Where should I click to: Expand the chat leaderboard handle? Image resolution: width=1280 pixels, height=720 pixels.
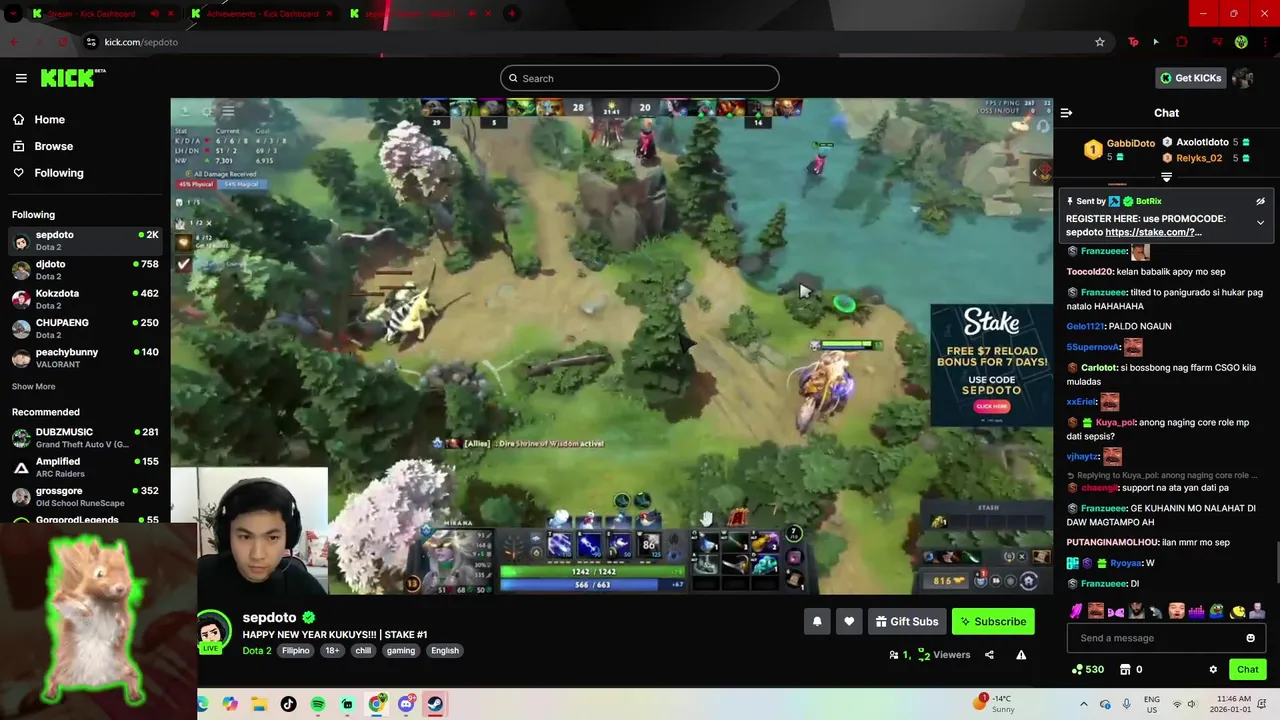point(1166,177)
